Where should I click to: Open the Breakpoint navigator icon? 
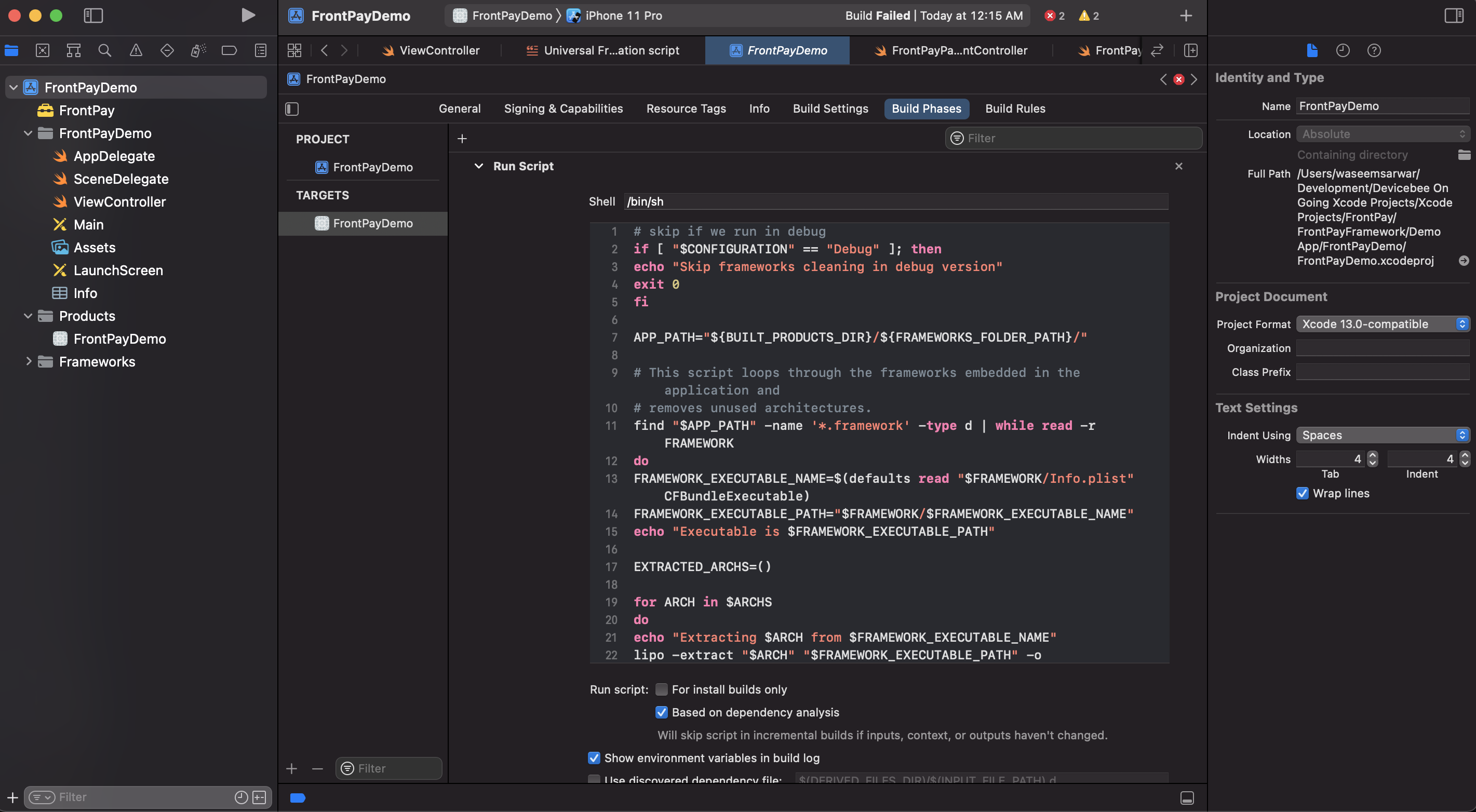click(229, 50)
